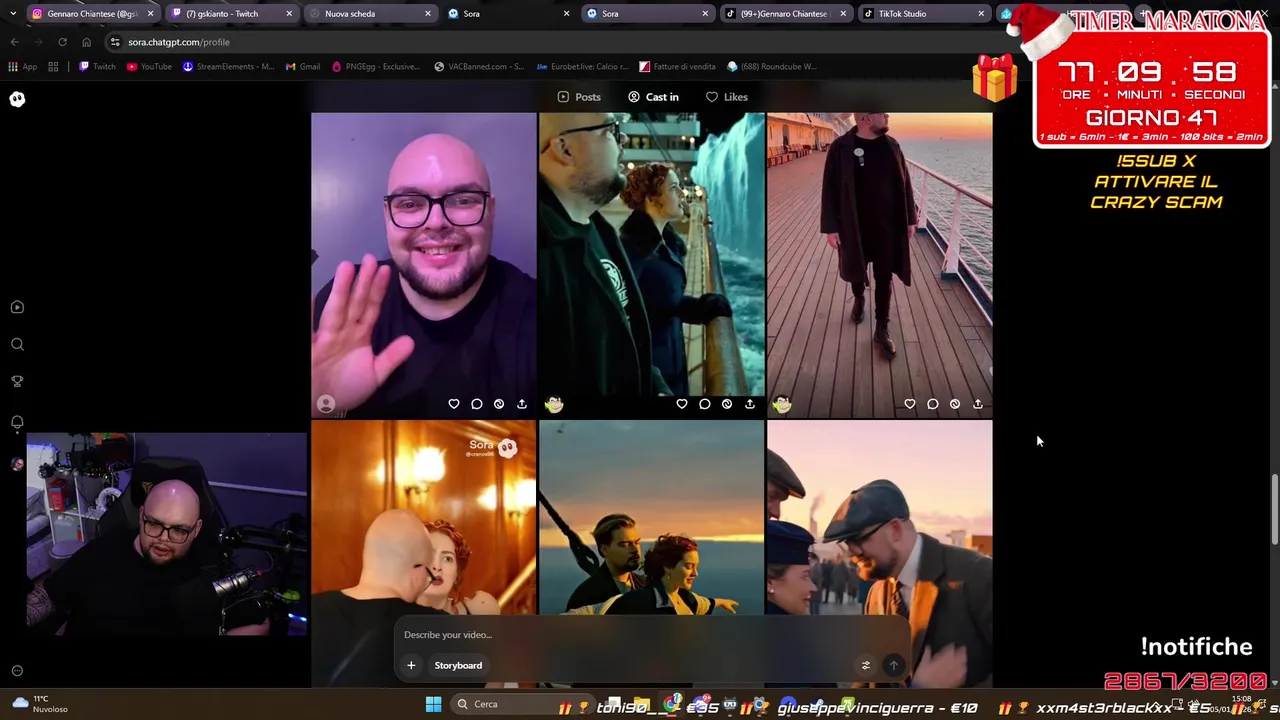
Task: Open the waving selfie video thumbnail
Action: click(x=423, y=264)
